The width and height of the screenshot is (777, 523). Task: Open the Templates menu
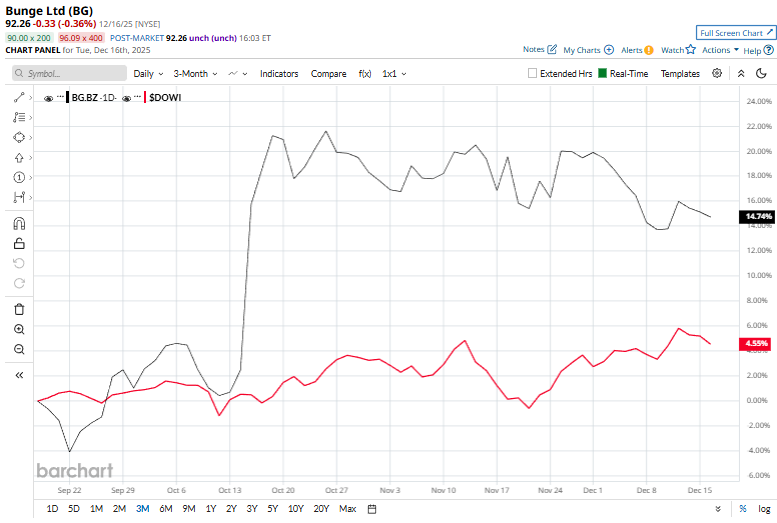pos(680,74)
